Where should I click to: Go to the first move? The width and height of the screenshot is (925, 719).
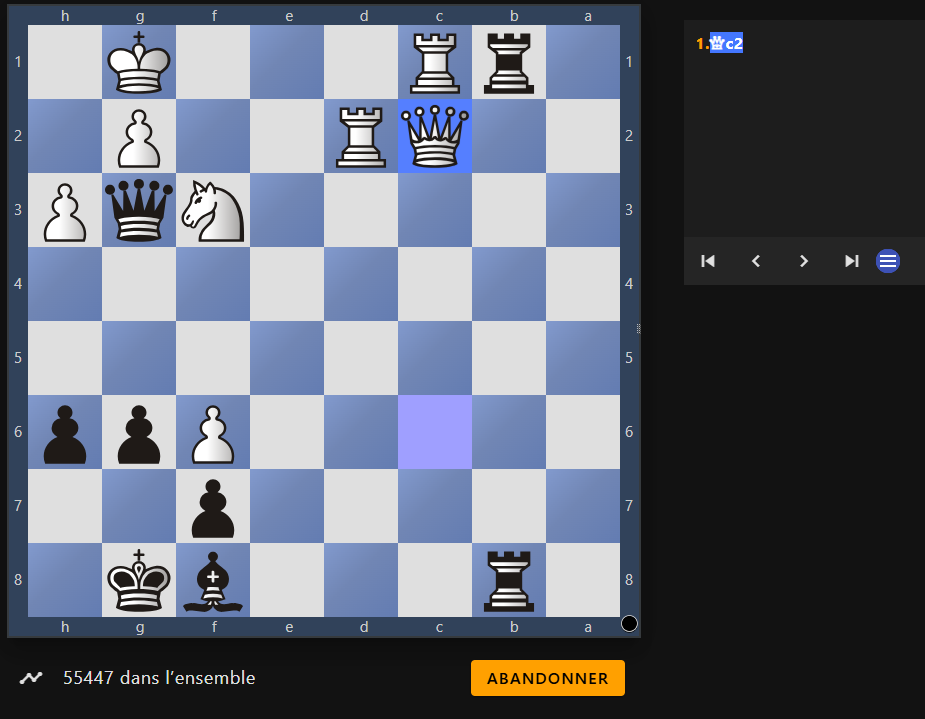[708, 261]
